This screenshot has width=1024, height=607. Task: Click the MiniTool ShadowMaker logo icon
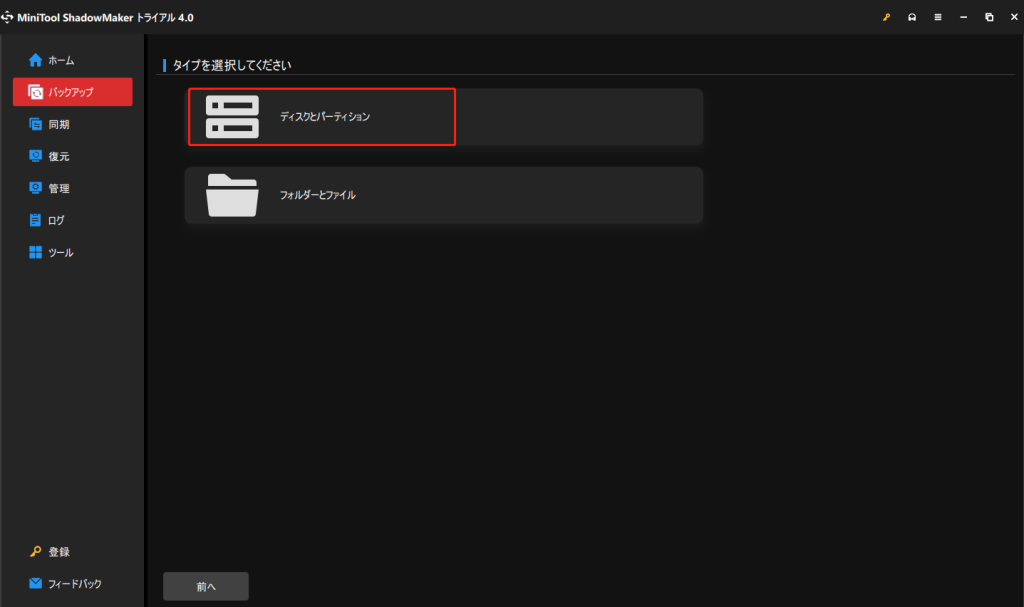[8, 17]
